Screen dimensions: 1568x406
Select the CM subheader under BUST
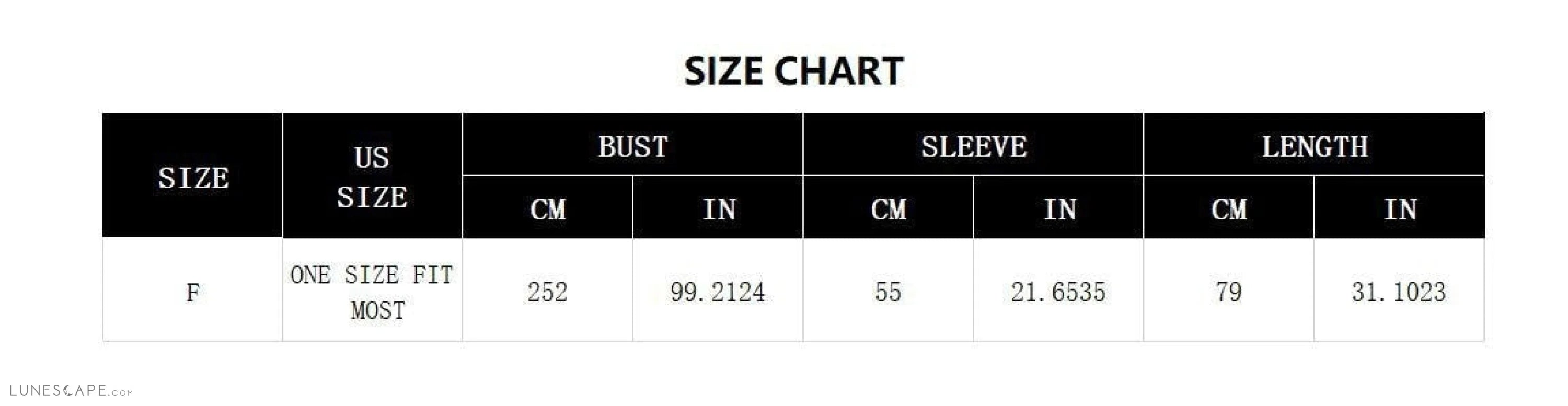(548, 207)
